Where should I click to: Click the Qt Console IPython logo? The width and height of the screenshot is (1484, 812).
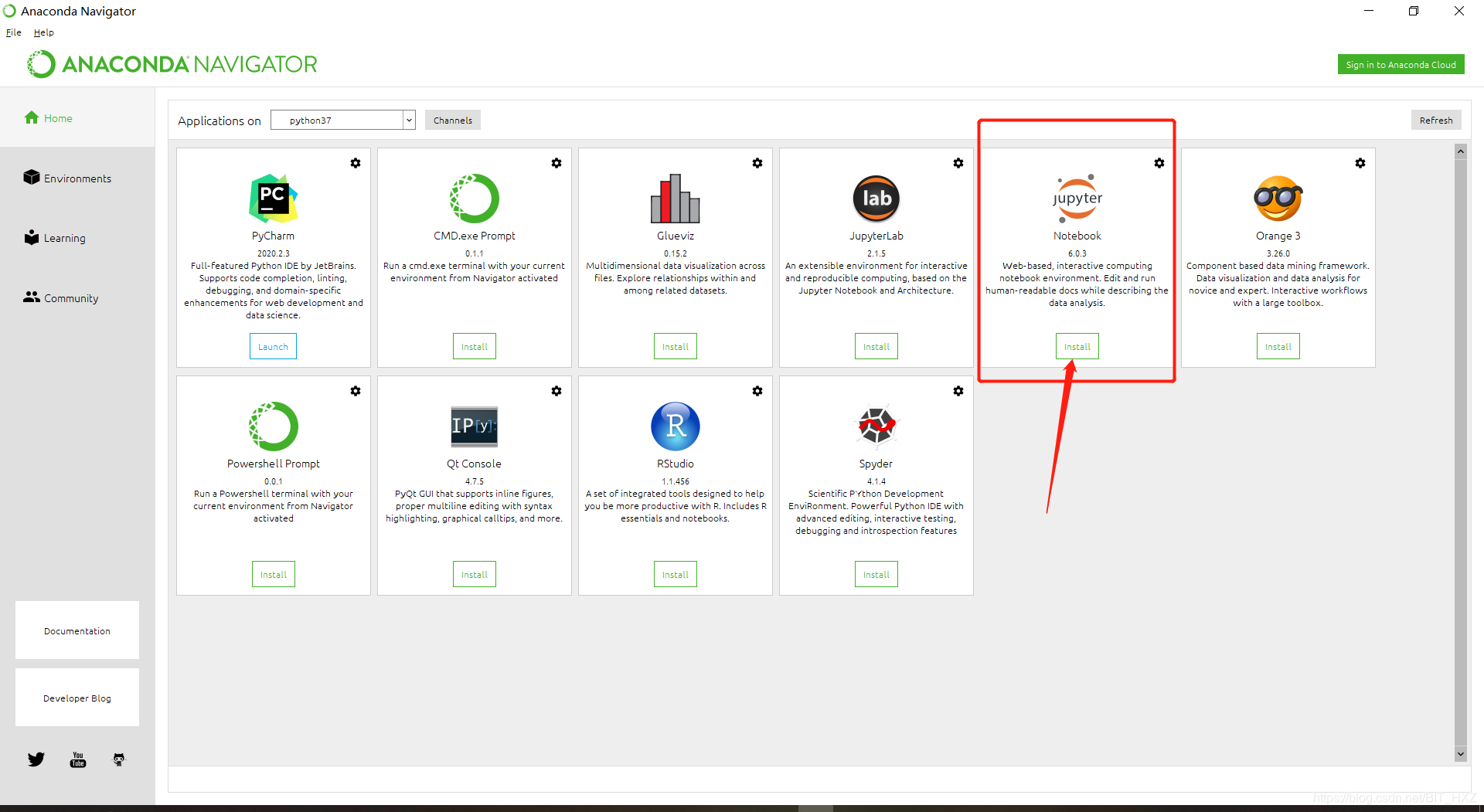[475, 426]
